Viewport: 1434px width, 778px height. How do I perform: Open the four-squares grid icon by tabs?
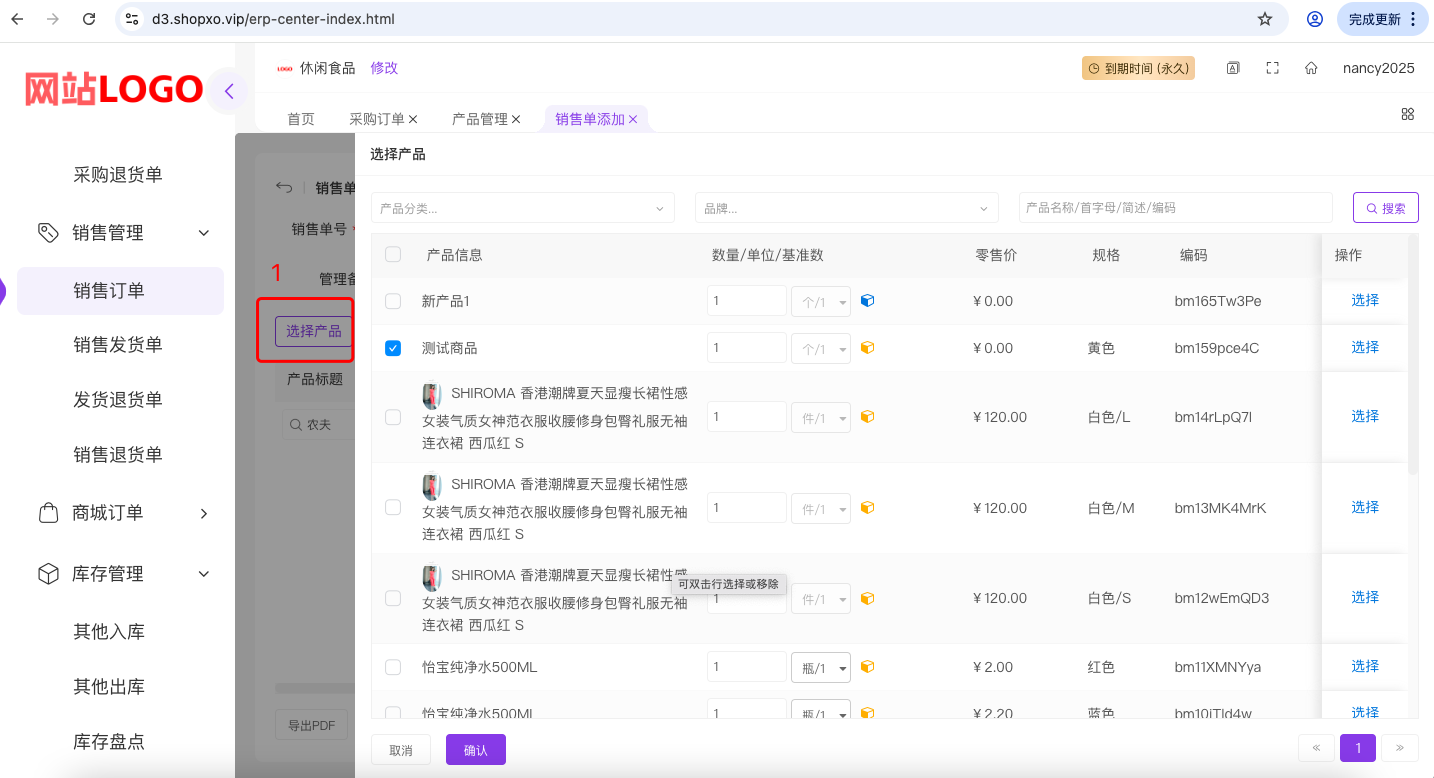[x=1407, y=114]
